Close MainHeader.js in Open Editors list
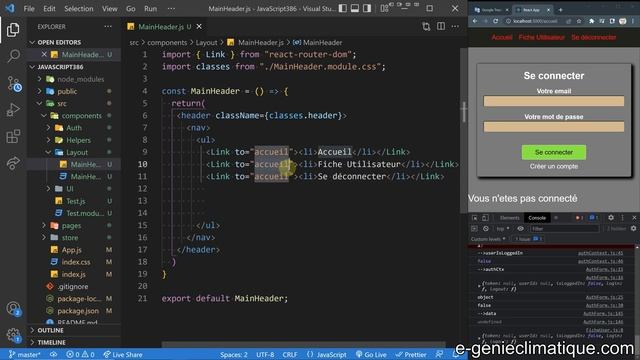 (x=44, y=54)
